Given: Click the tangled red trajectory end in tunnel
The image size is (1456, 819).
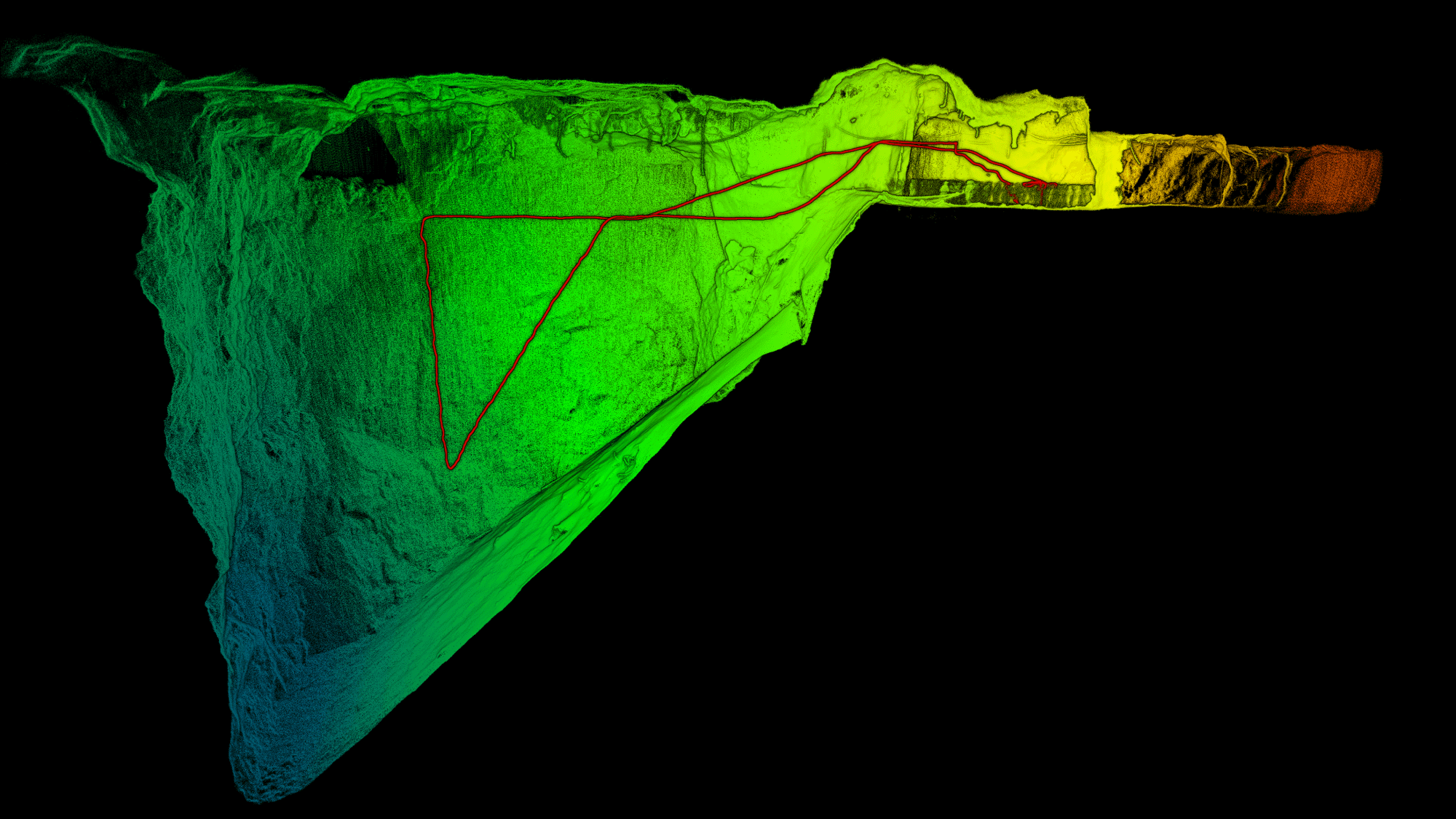Looking at the screenshot, I should tap(1040, 185).
